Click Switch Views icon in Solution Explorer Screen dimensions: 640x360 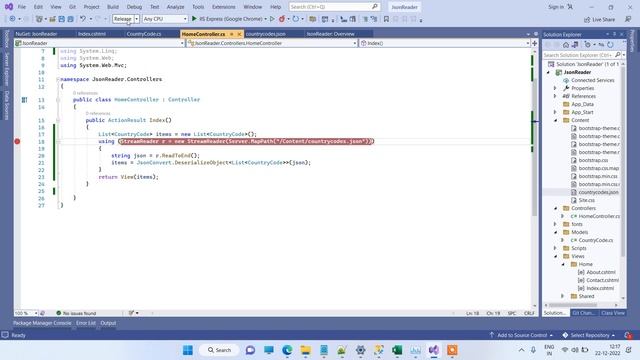click(x=575, y=45)
